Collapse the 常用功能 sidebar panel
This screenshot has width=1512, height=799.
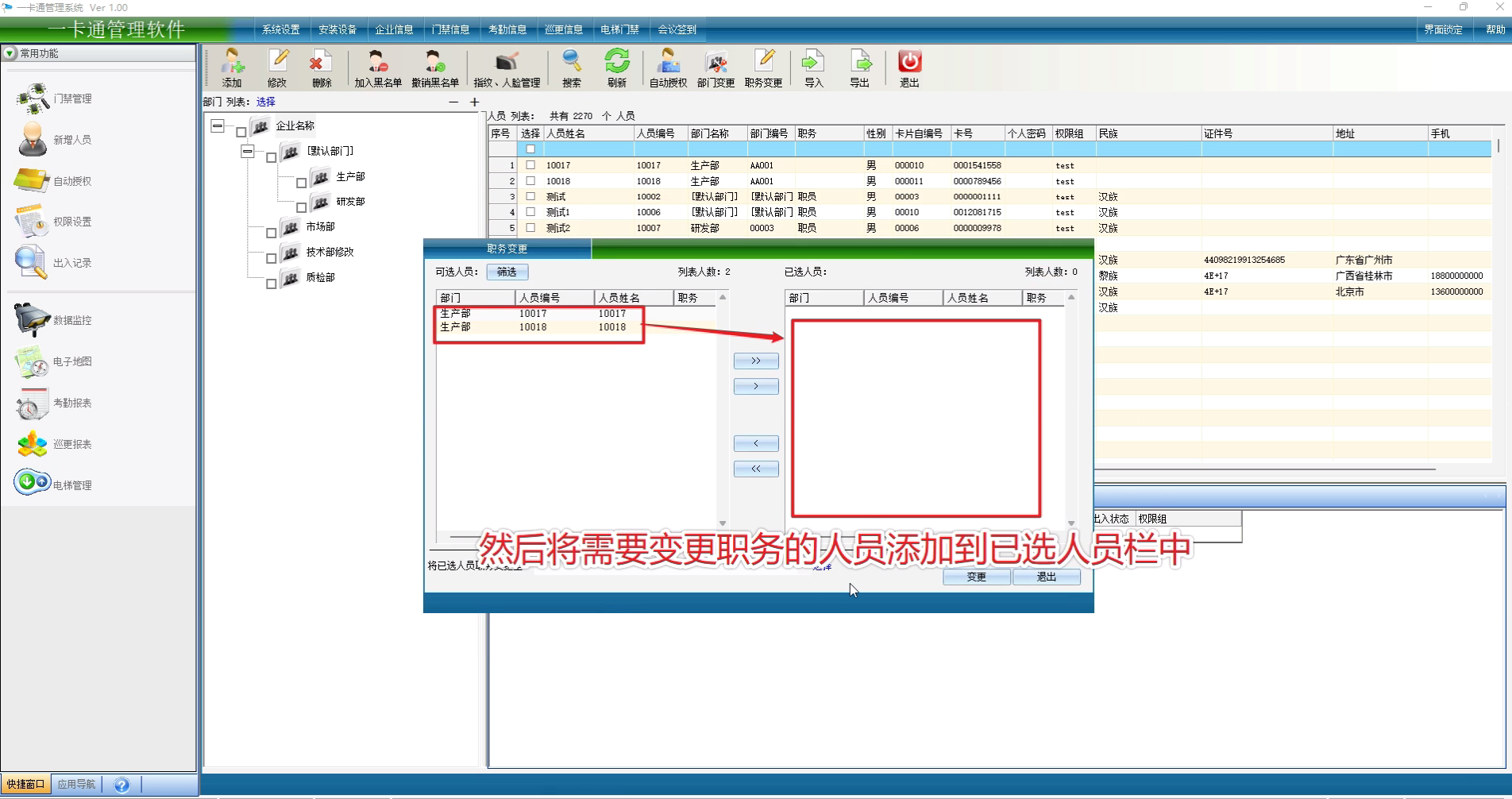click(10, 53)
